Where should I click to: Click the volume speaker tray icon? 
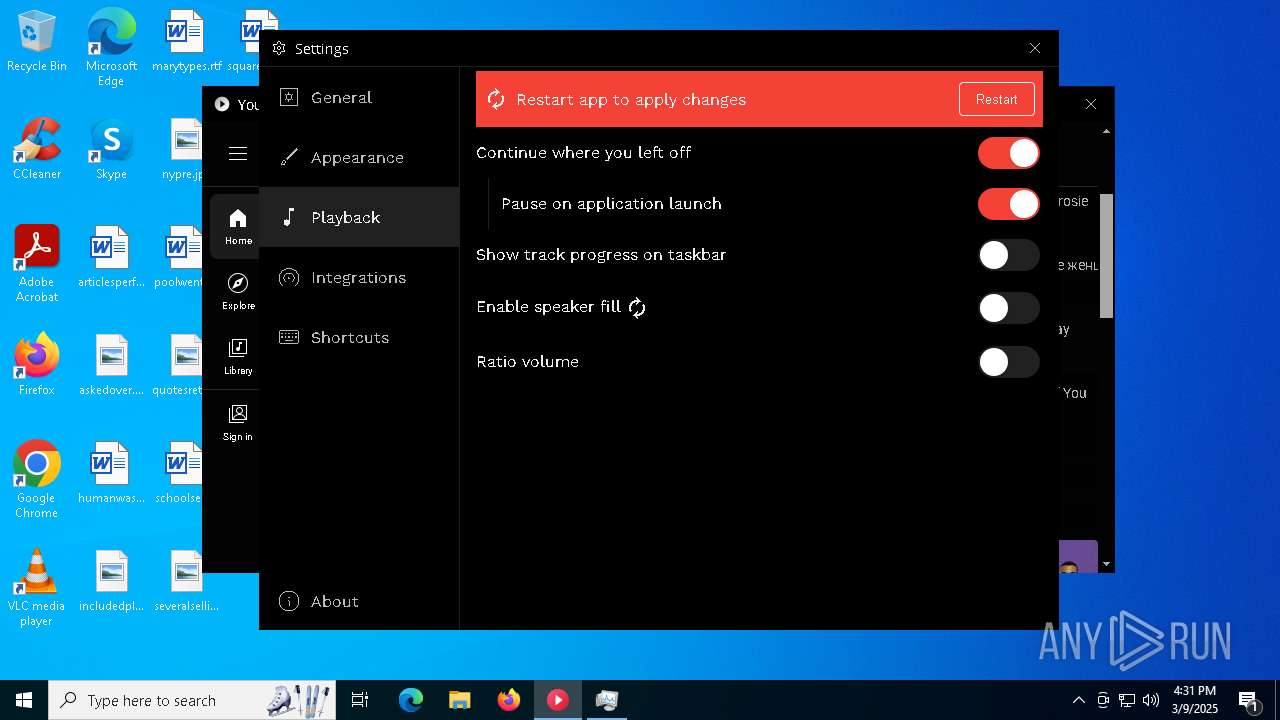tap(1151, 700)
